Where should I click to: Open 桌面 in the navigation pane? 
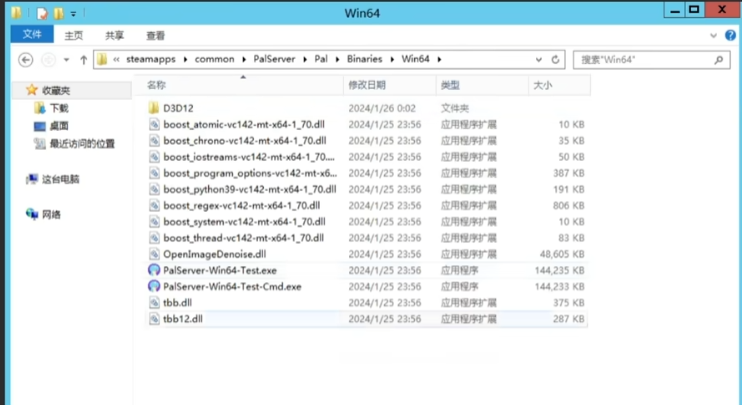point(59,126)
